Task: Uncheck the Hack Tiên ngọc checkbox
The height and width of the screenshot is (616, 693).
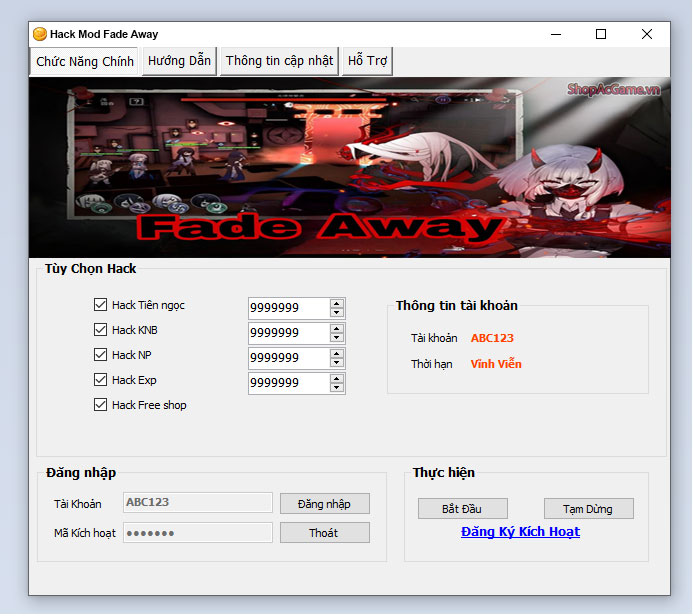Action: click(100, 304)
